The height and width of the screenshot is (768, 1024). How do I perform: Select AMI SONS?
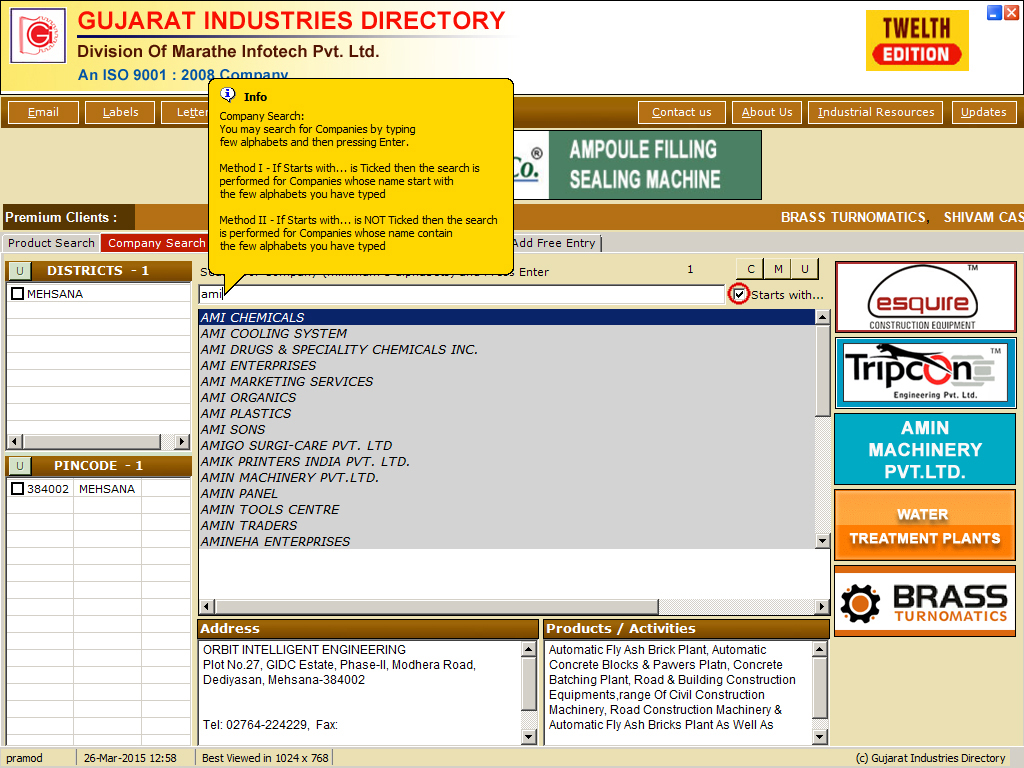(507, 429)
